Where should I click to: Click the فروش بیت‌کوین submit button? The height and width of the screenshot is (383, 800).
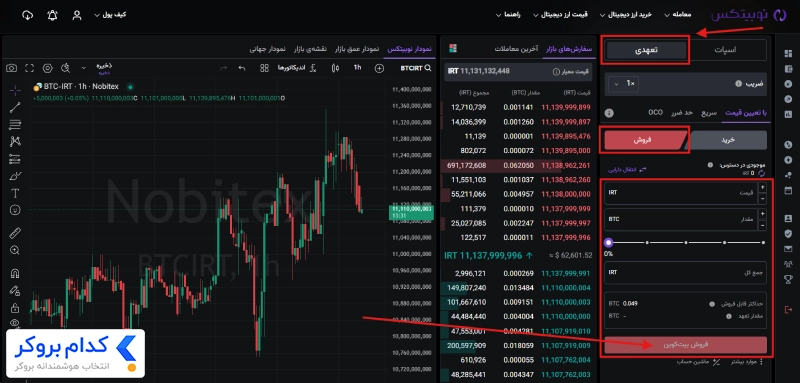[685, 345]
